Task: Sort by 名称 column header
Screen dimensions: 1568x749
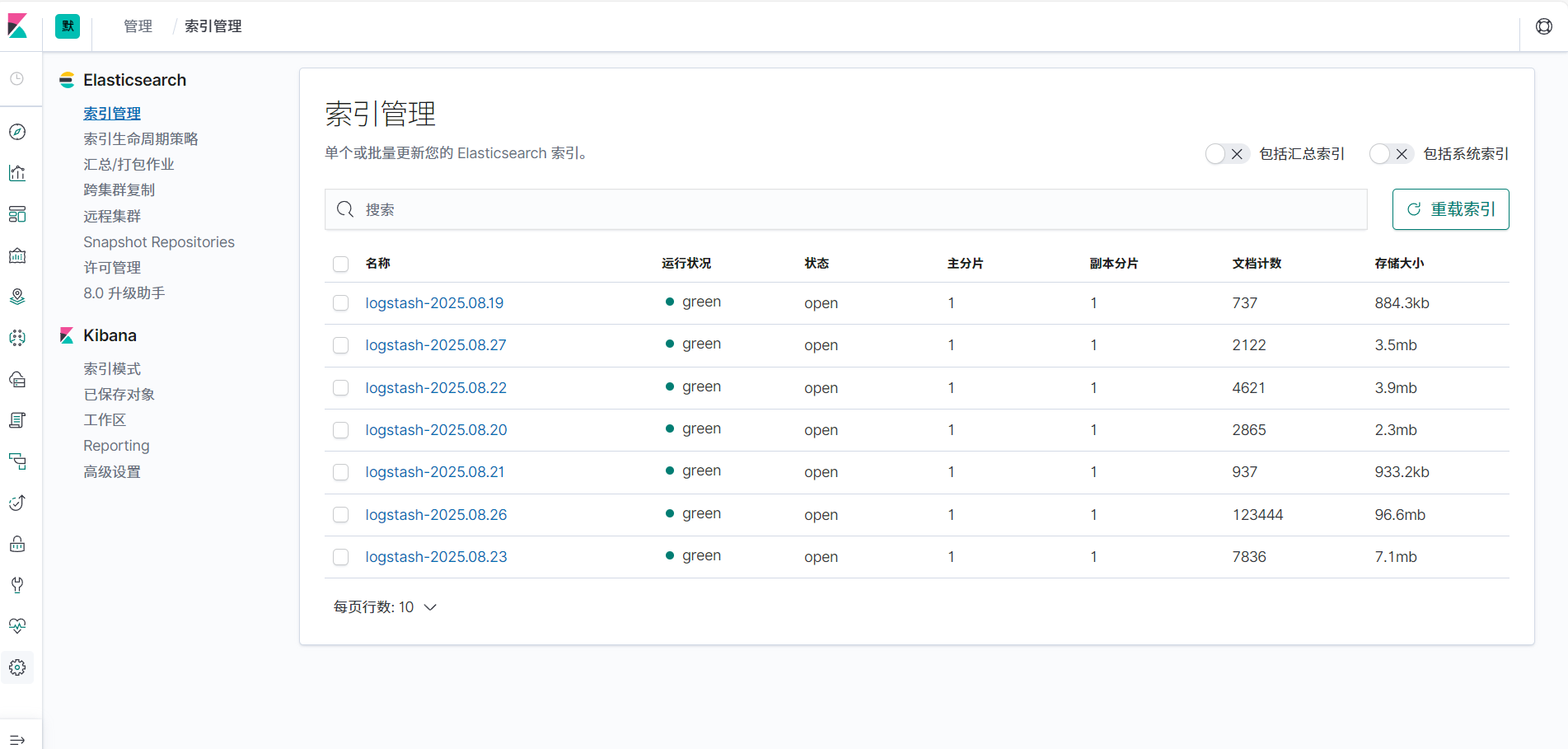Action: coord(378,264)
